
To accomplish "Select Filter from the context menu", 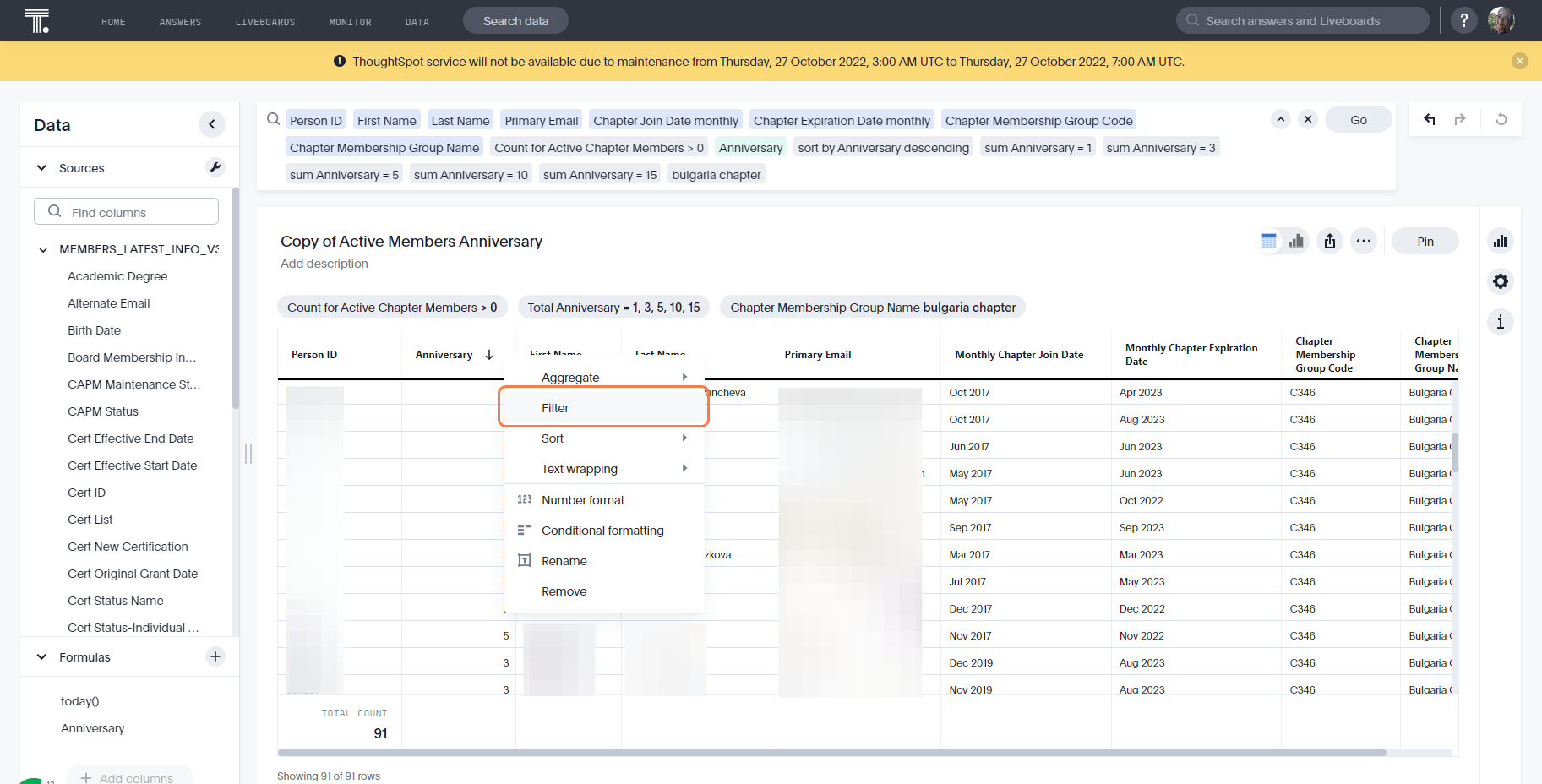I will (x=605, y=407).
